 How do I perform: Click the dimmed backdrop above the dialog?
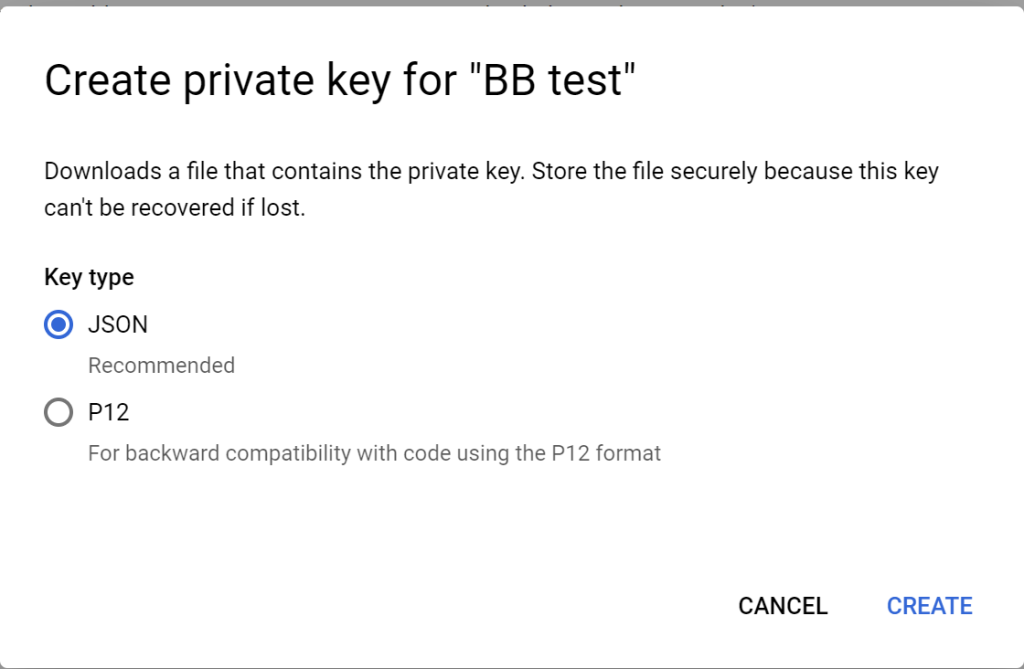coord(512,3)
